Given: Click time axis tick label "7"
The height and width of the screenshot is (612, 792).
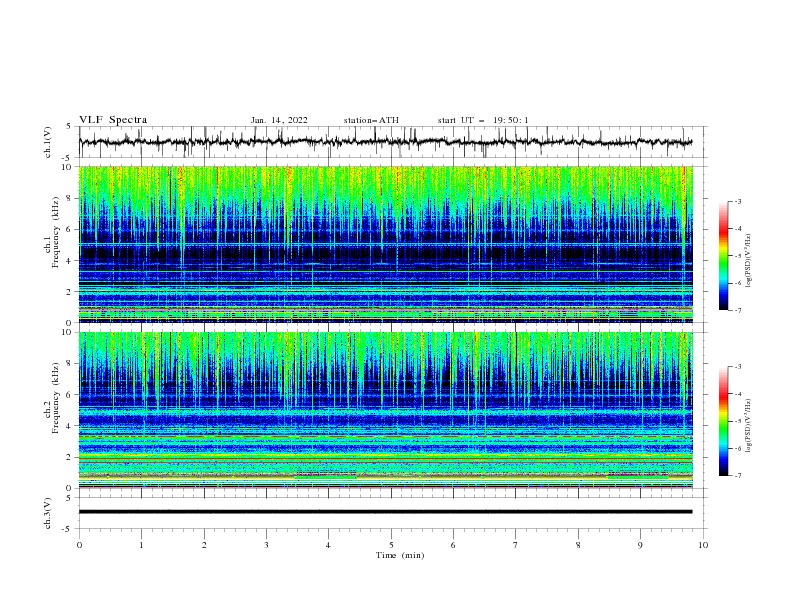Looking at the screenshot, I should pos(516,545).
